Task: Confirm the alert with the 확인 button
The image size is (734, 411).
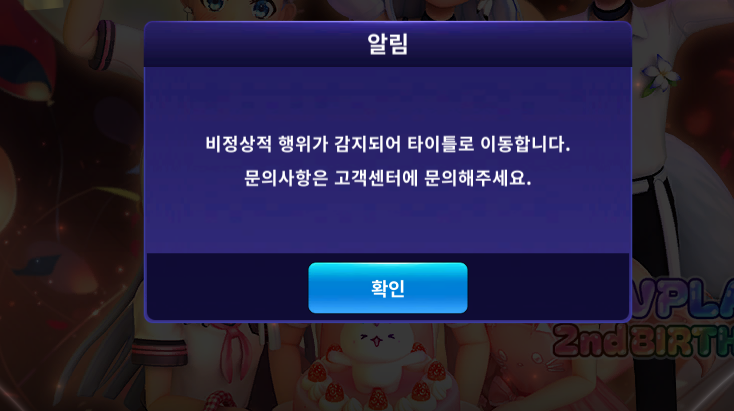Action: pyautogui.click(x=388, y=287)
